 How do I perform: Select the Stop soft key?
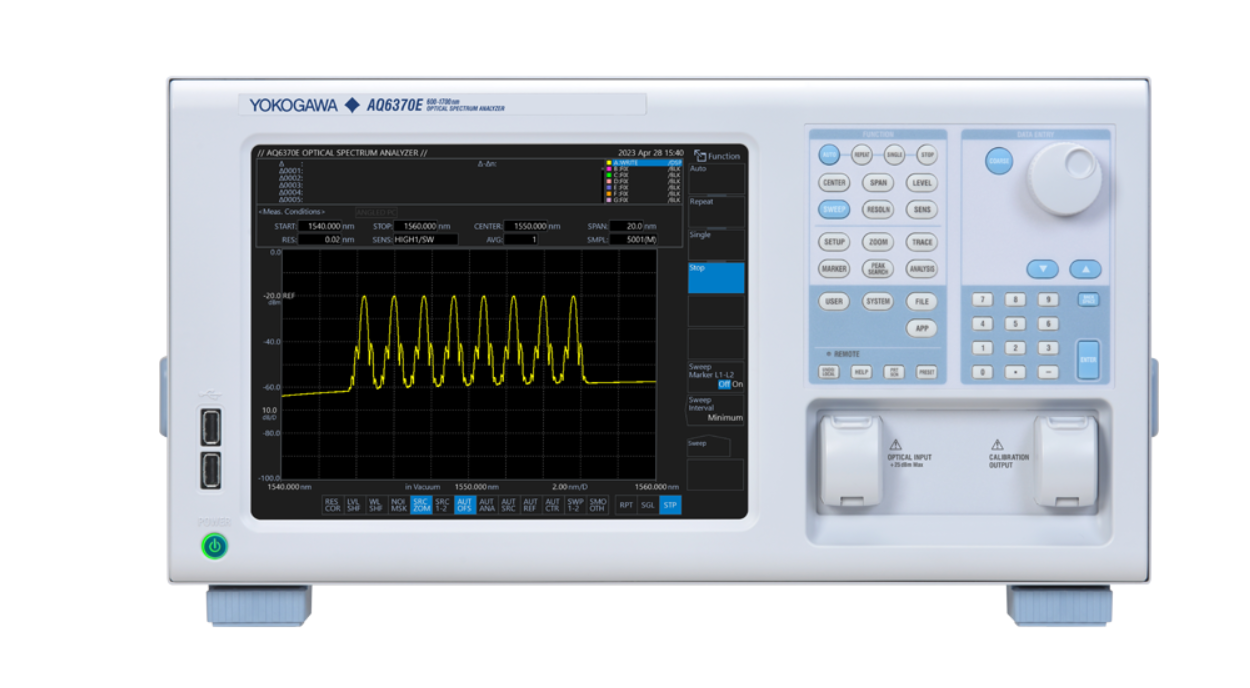click(715, 277)
